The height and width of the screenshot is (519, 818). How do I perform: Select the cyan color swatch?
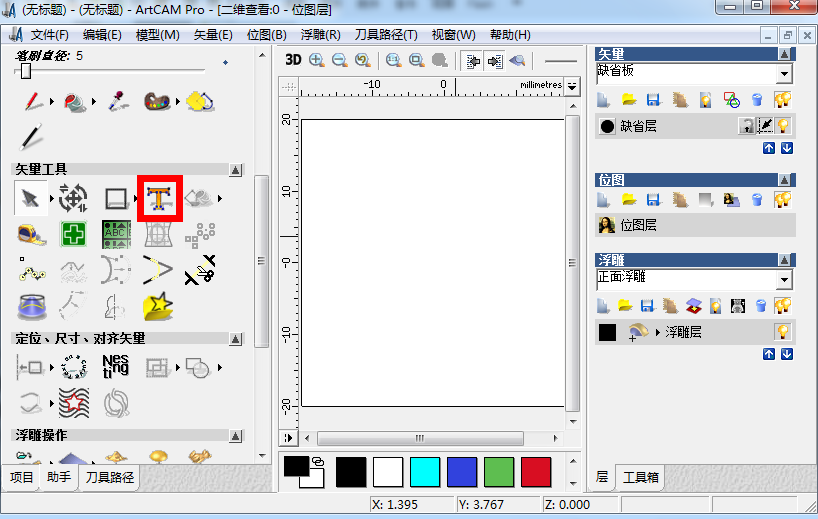[425, 472]
